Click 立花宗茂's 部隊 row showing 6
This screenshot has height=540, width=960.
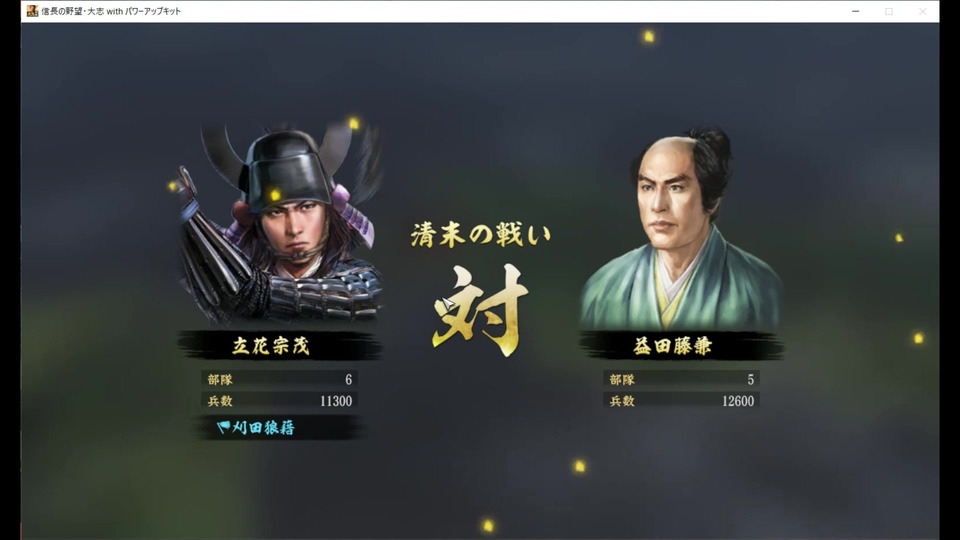(280, 380)
